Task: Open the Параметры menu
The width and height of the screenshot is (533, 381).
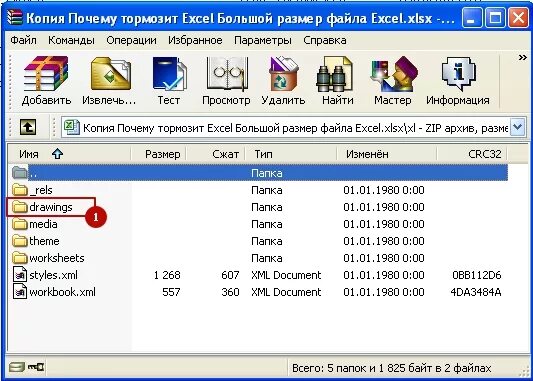Action: pyautogui.click(x=263, y=40)
